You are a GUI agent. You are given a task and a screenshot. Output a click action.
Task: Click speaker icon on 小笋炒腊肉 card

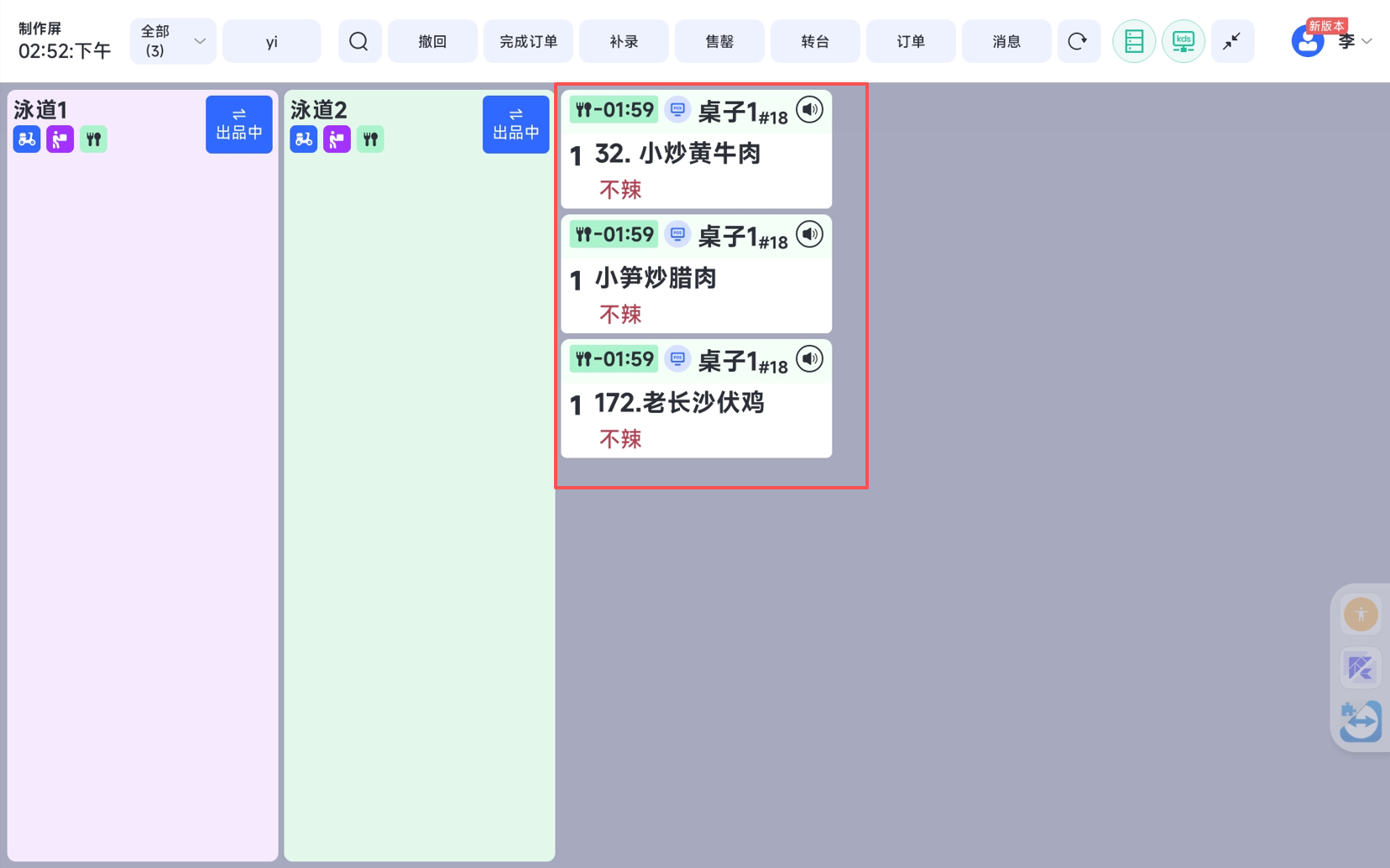pyautogui.click(x=809, y=234)
